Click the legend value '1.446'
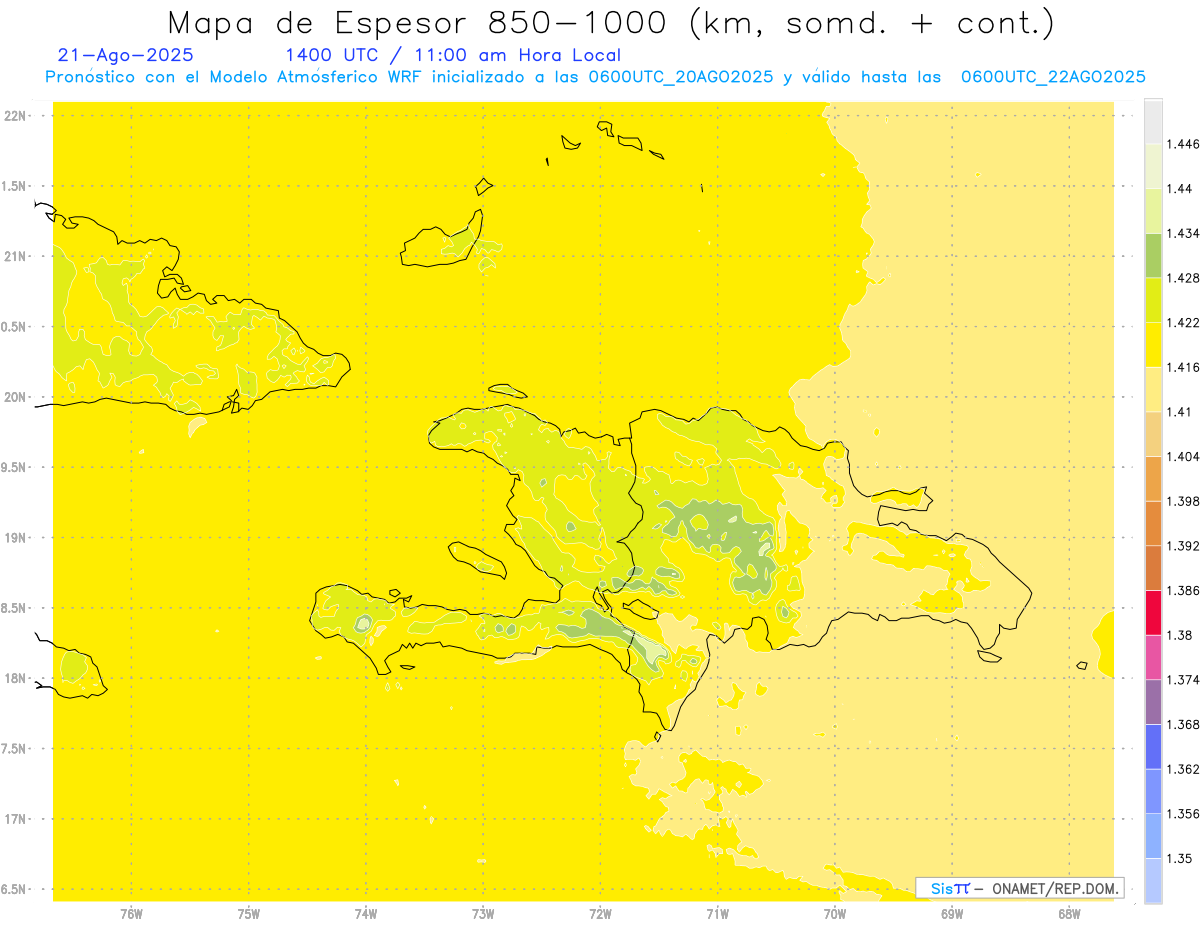Viewport: 1200px width, 927px height. click(x=1183, y=144)
